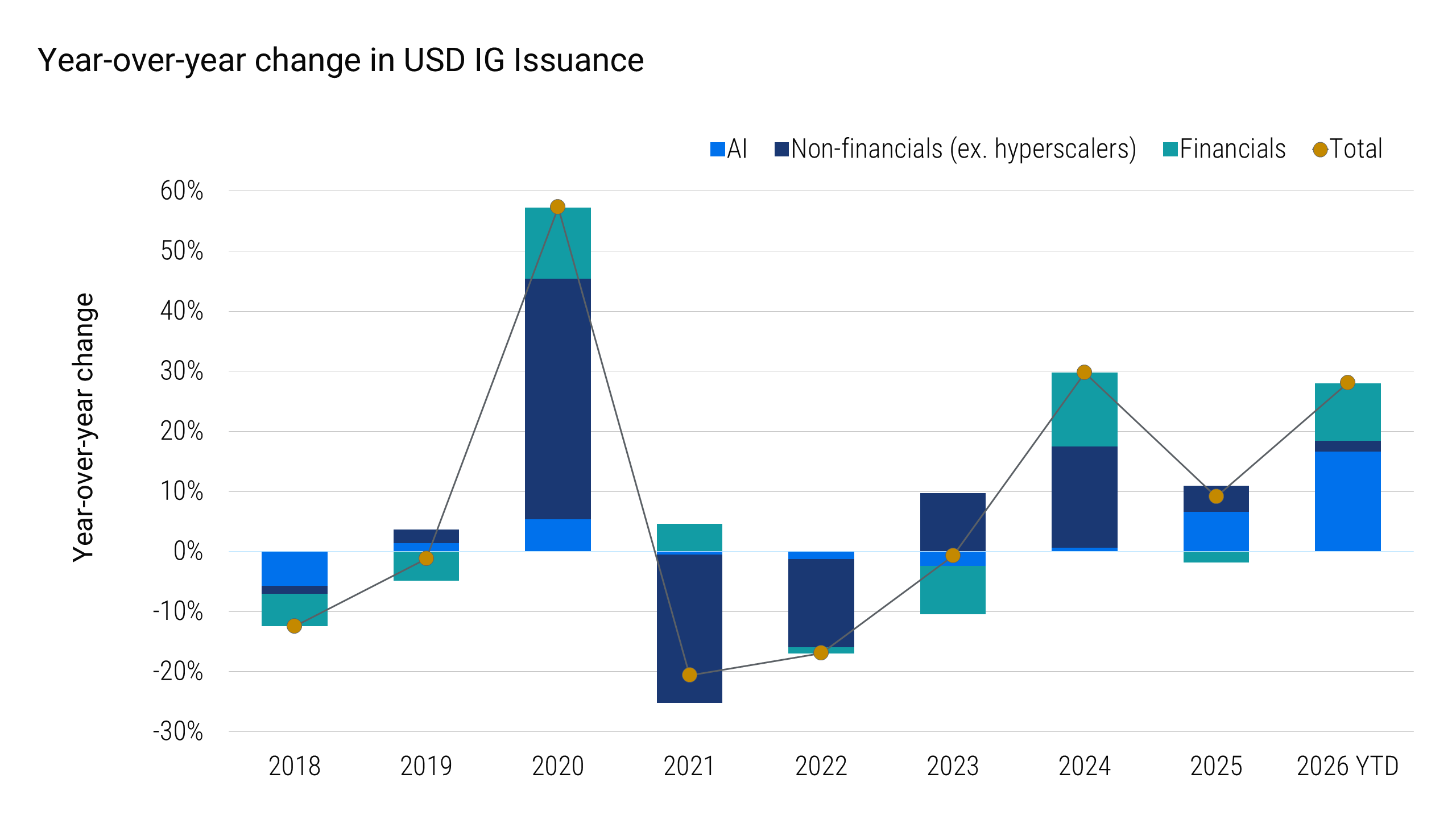The width and height of the screenshot is (1456, 819).
Task: Select the 2025 Total data point
Action: coord(1216,497)
